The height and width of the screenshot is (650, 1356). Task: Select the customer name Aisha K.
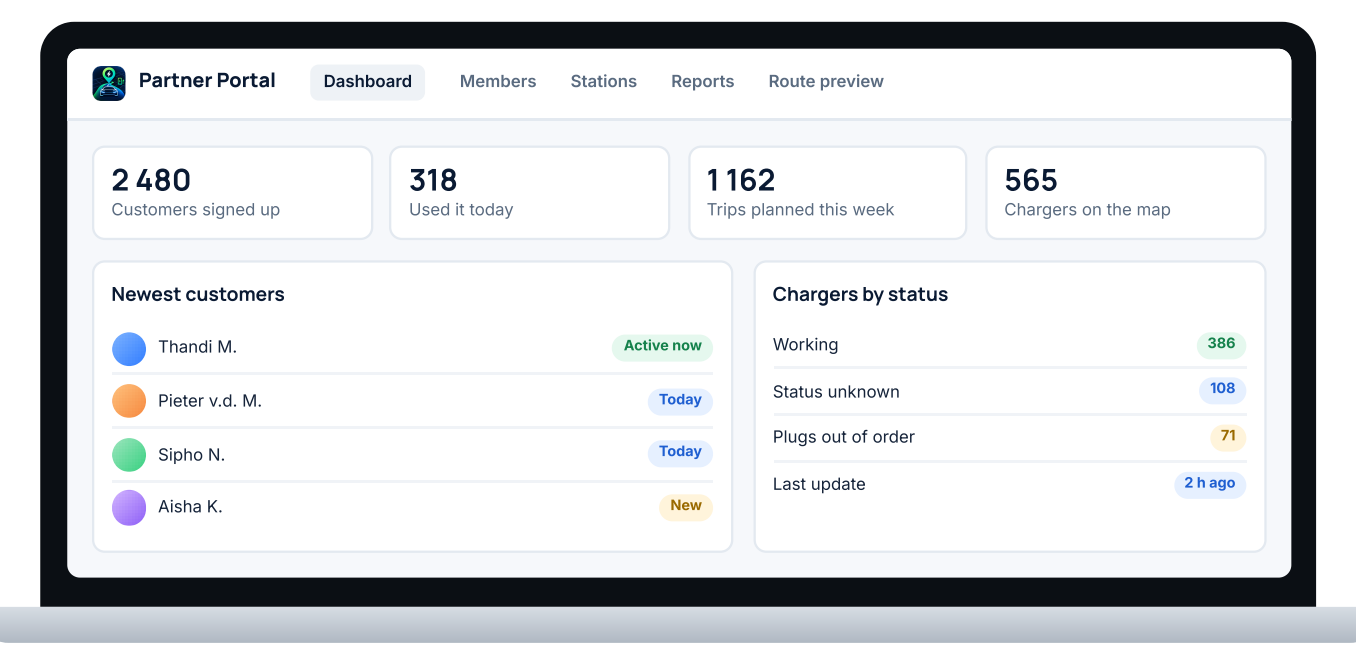190,507
